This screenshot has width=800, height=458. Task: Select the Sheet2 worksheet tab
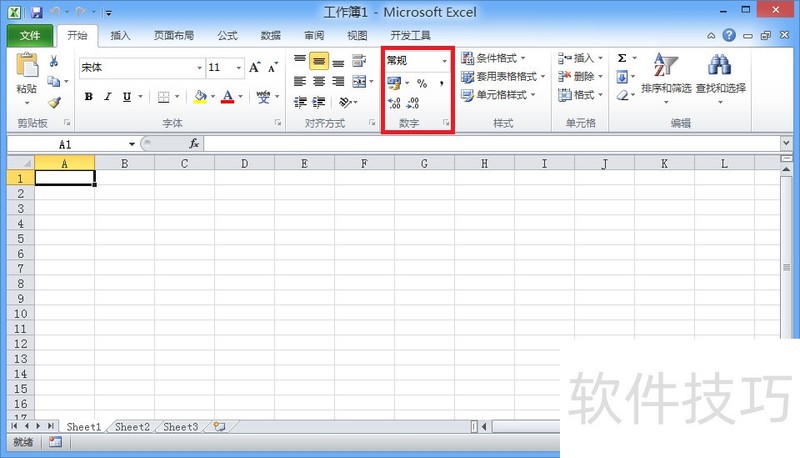(x=132, y=427)
